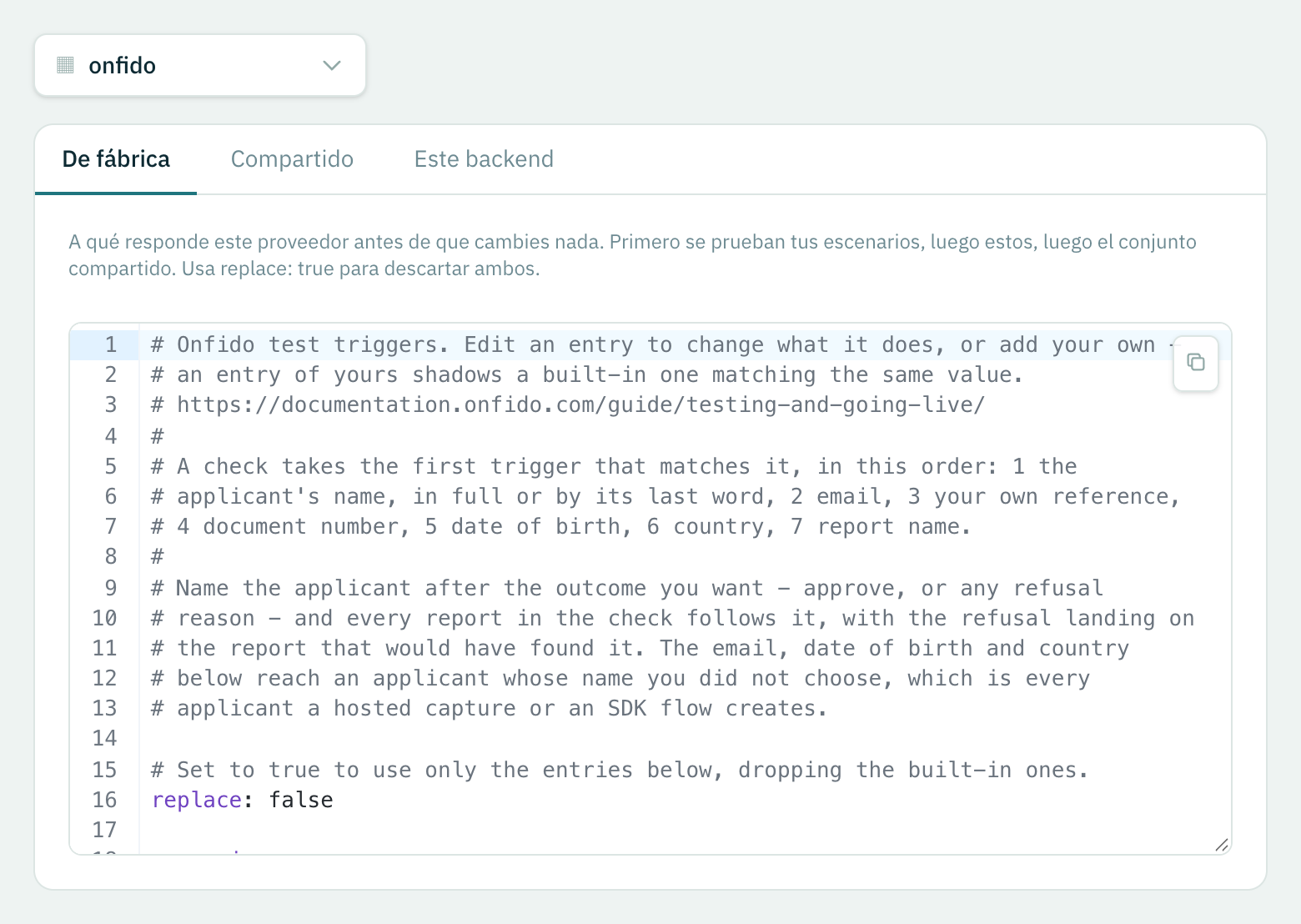The height and width of the screenshot is (924, 1301).
Task: Switch to the Compartido tab
Action: [292, 159]
